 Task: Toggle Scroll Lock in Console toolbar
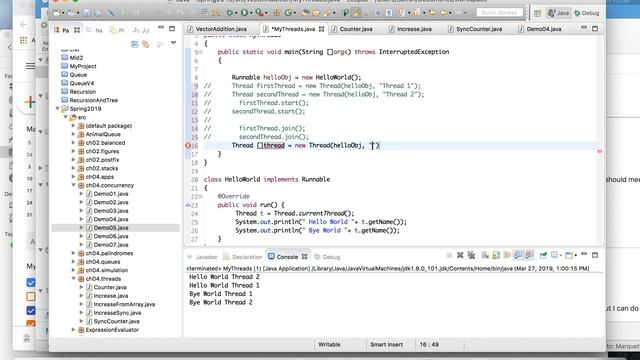[x=496, y=255]
